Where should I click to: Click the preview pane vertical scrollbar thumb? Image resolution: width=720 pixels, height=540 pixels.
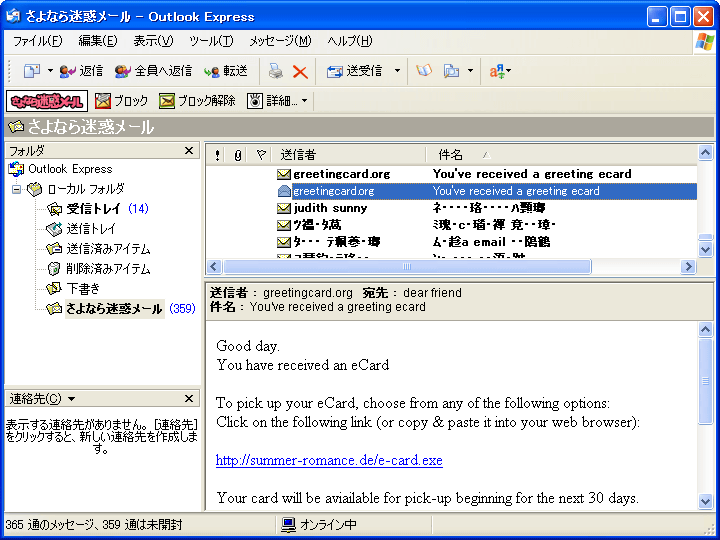(705, 382)
